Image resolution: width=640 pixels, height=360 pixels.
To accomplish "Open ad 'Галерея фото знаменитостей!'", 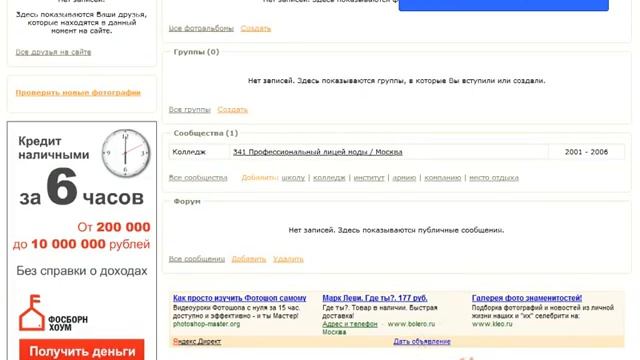I will [x=527, y=298].
